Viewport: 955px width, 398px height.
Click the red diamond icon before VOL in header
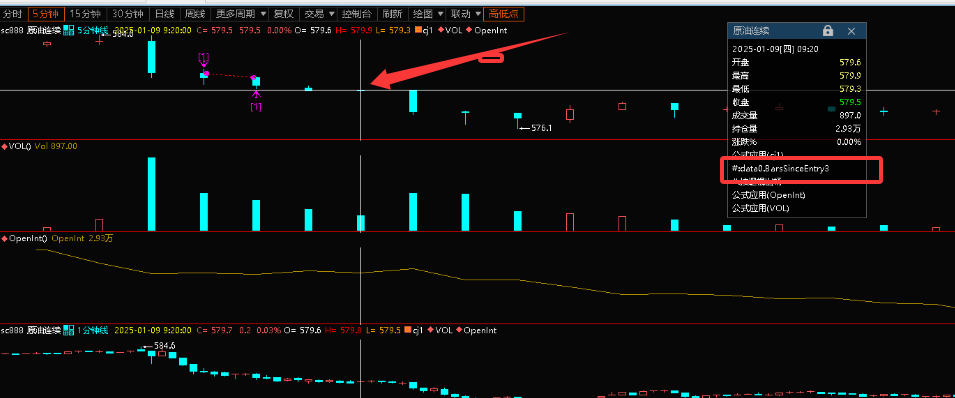[441, 30]
